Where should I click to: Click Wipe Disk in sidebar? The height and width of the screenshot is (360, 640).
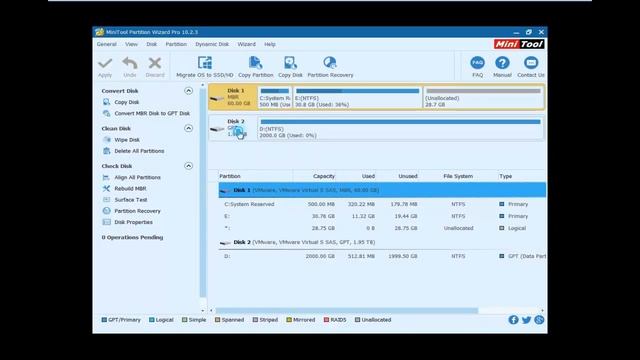coord(127,140)
